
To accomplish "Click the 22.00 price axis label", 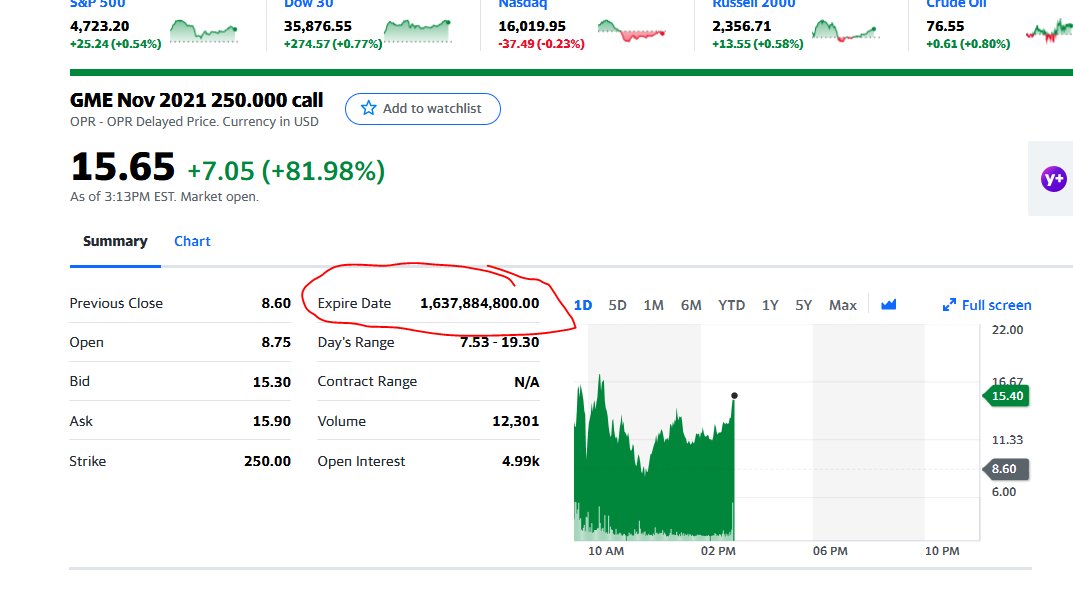I will point(1007,330).
